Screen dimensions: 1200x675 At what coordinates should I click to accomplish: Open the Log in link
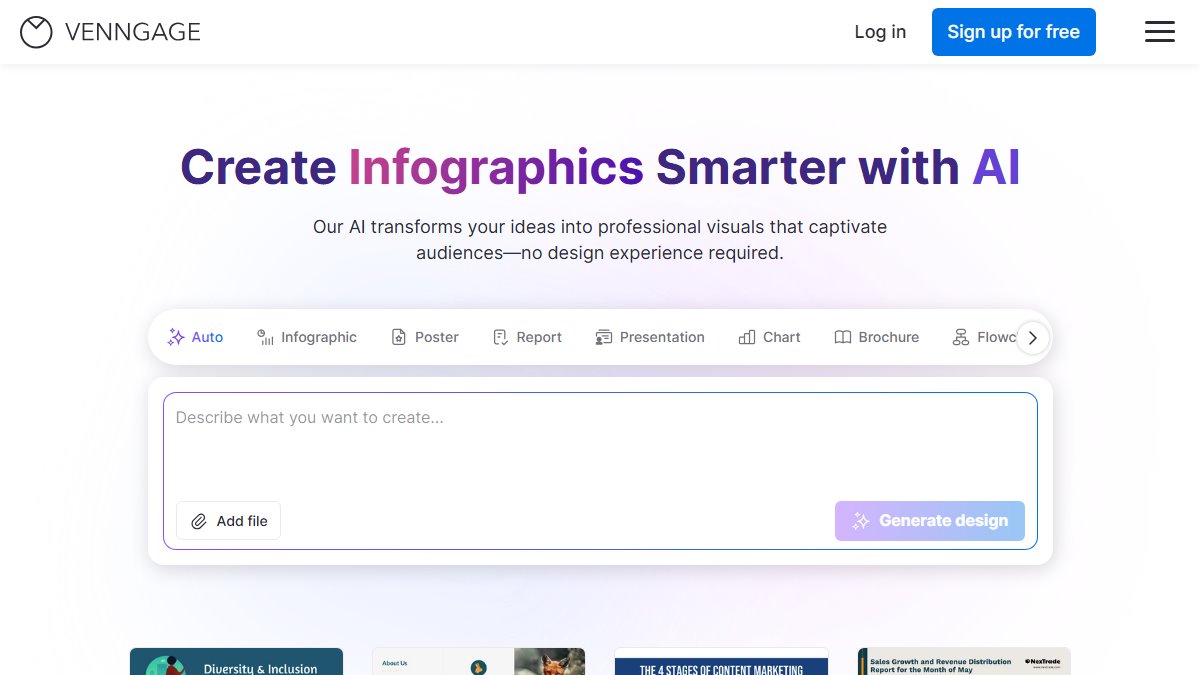pos(880,32)
